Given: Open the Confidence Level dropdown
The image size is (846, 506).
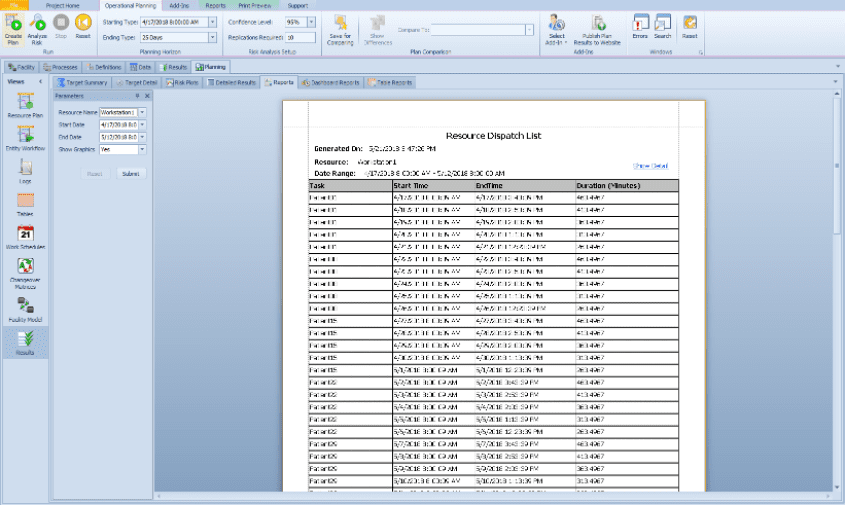Looking at the screenshot, I should pyautogui.click(x=311, y=22).
